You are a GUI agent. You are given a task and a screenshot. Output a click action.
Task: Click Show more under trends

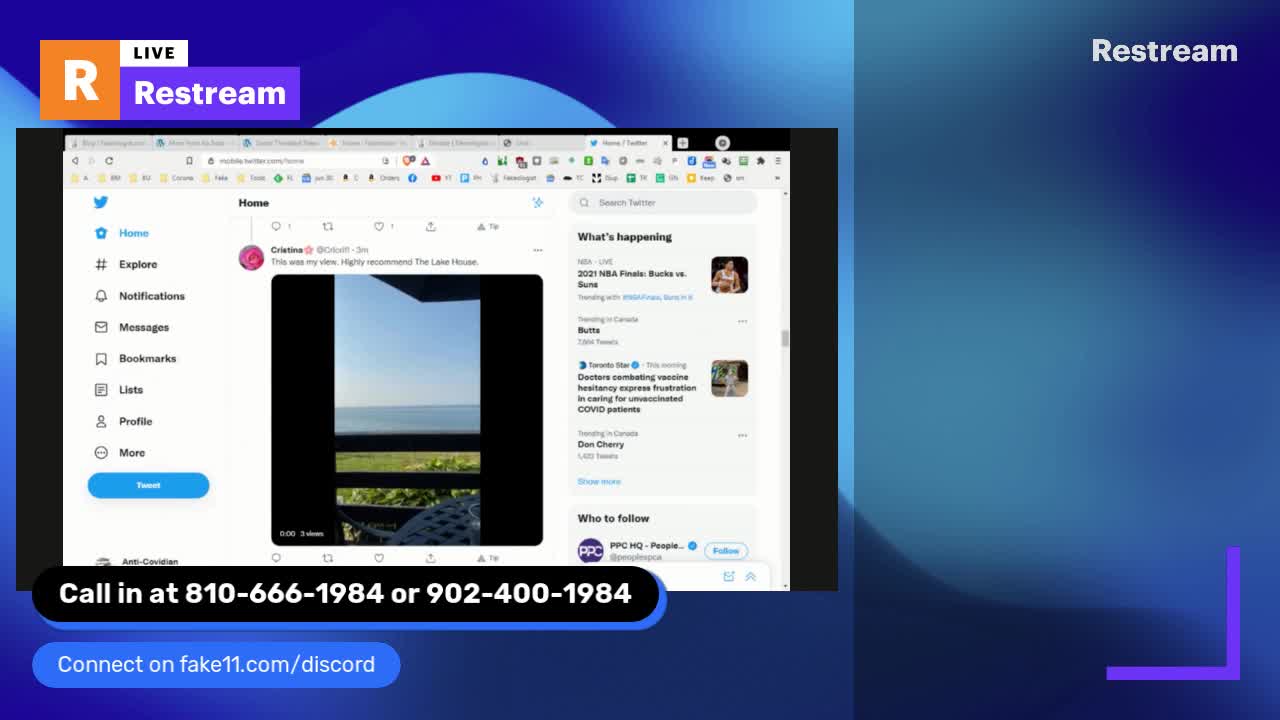point(599,482)
